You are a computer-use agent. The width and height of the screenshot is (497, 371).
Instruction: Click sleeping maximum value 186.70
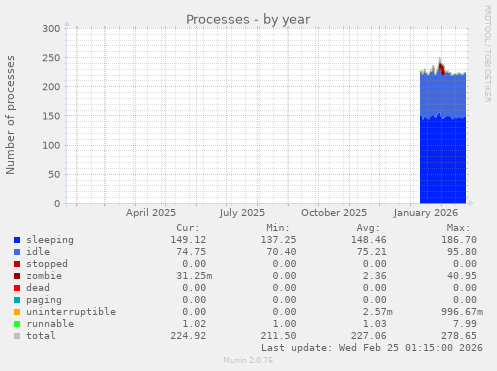[x=459, y=240]
